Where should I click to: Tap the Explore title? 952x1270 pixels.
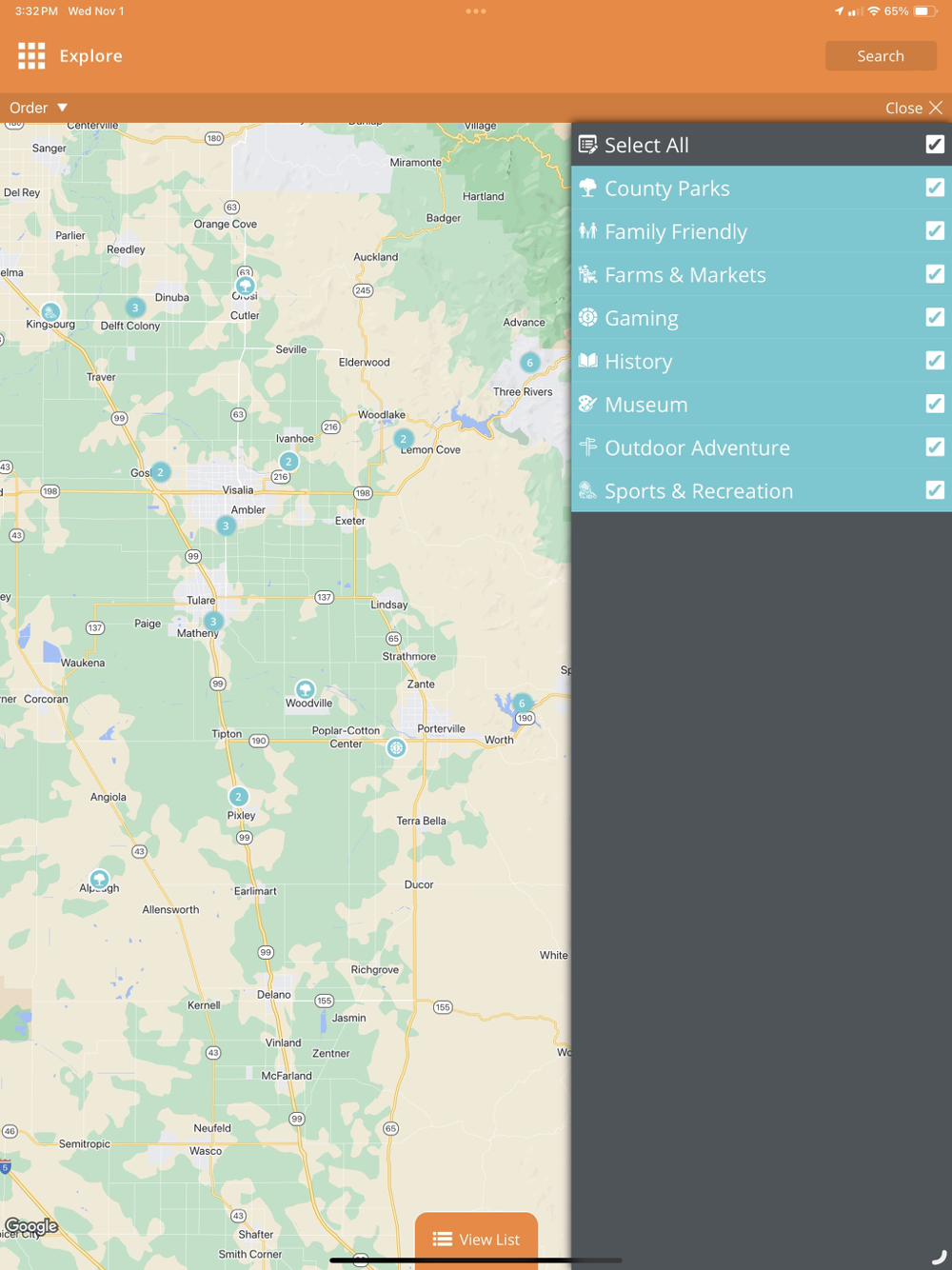pos(90,56)
